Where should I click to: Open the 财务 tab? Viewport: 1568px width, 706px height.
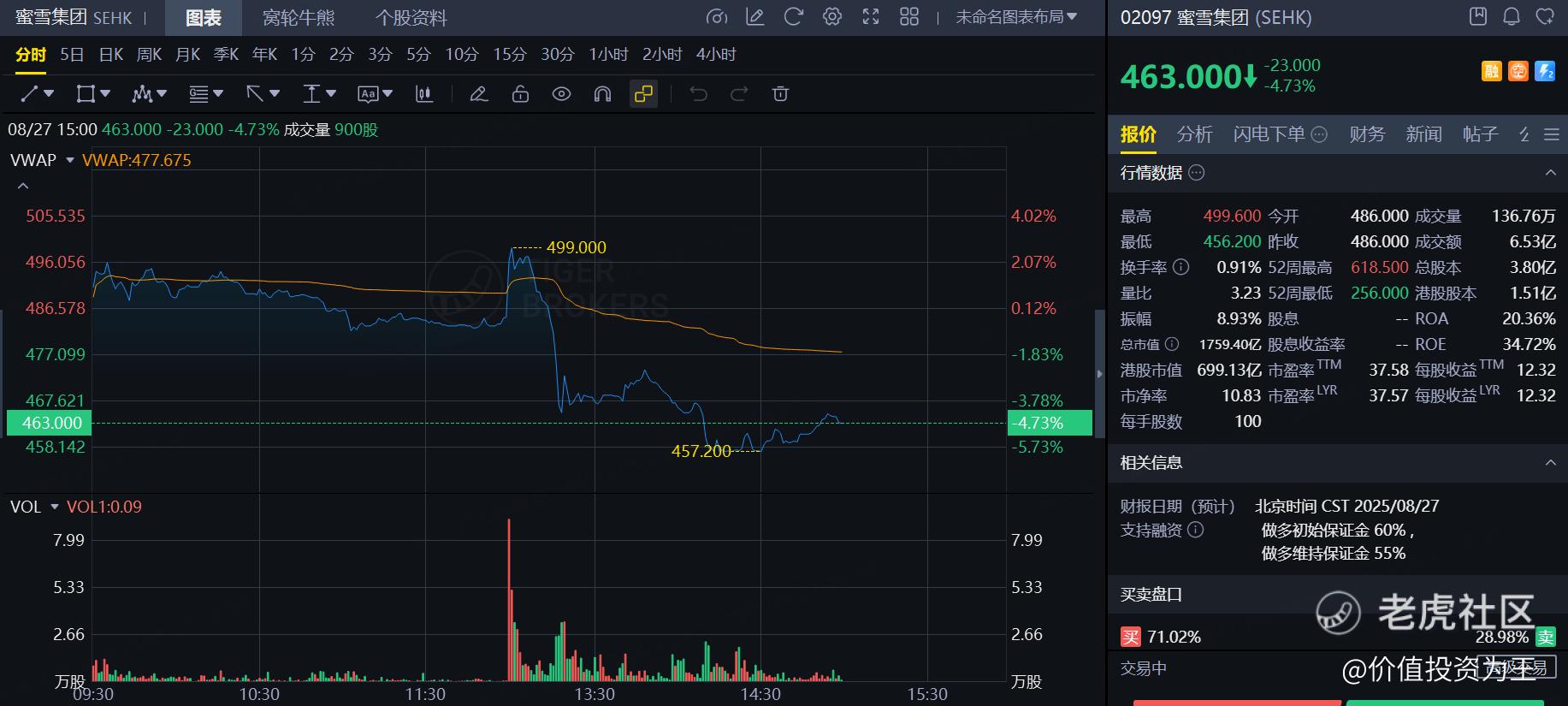tap(1367, 134)
